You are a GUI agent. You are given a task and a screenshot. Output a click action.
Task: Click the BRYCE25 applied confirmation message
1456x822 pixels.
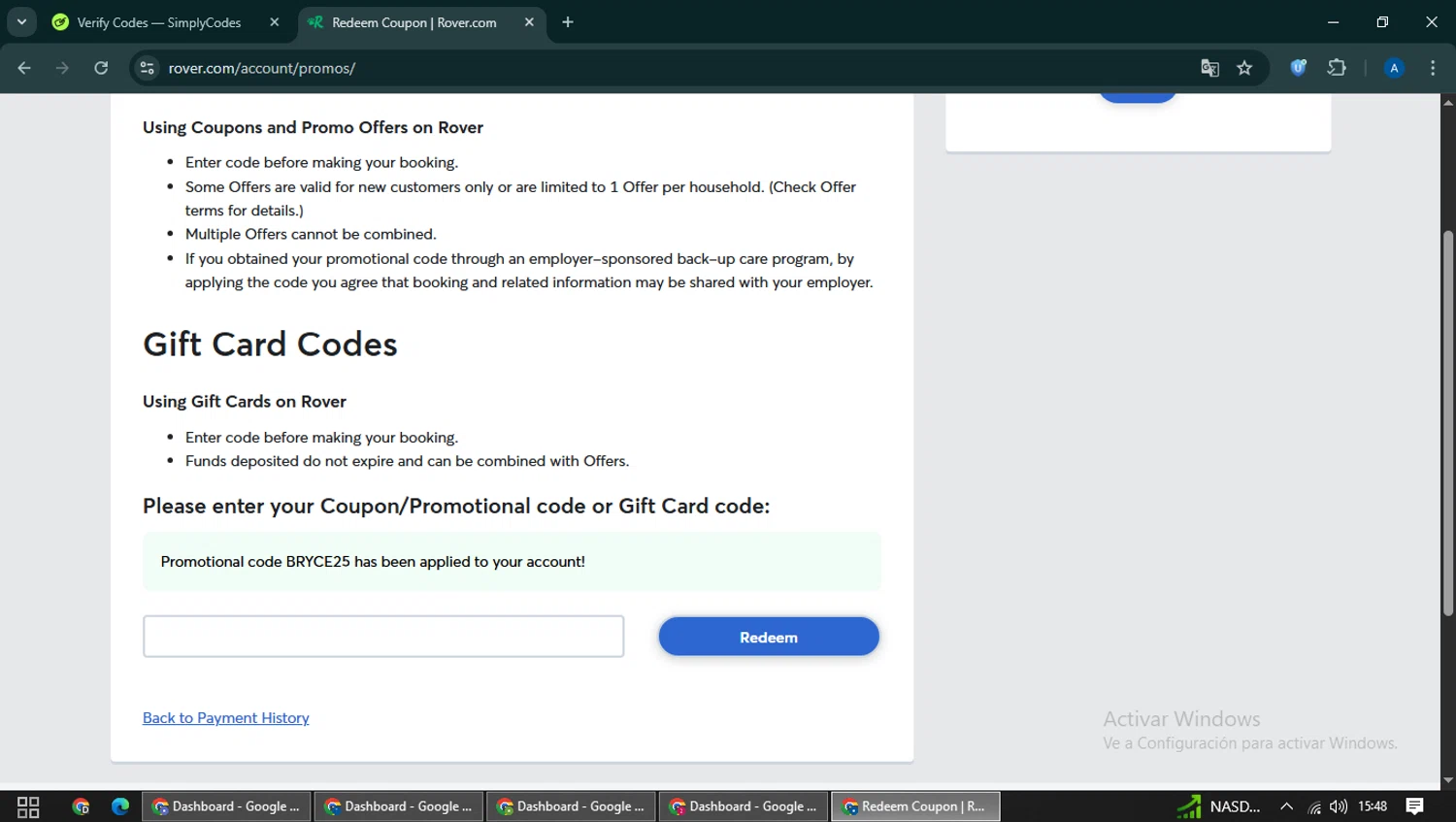click(x=512, y=561)
